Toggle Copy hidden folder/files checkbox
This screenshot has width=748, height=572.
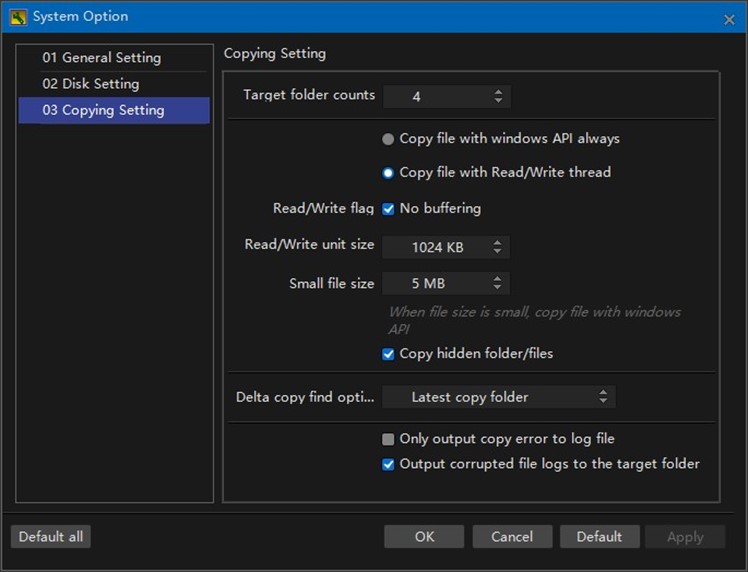[388, 354]
